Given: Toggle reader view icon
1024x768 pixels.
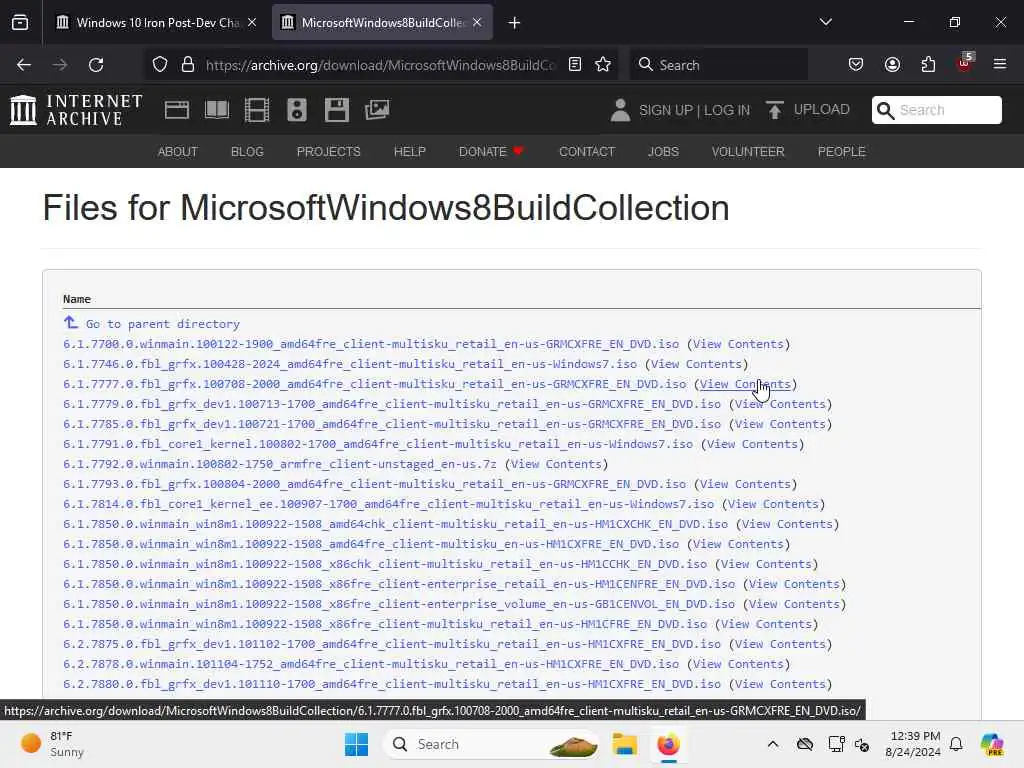Looking at the screenshot, I should click(575, 65).
